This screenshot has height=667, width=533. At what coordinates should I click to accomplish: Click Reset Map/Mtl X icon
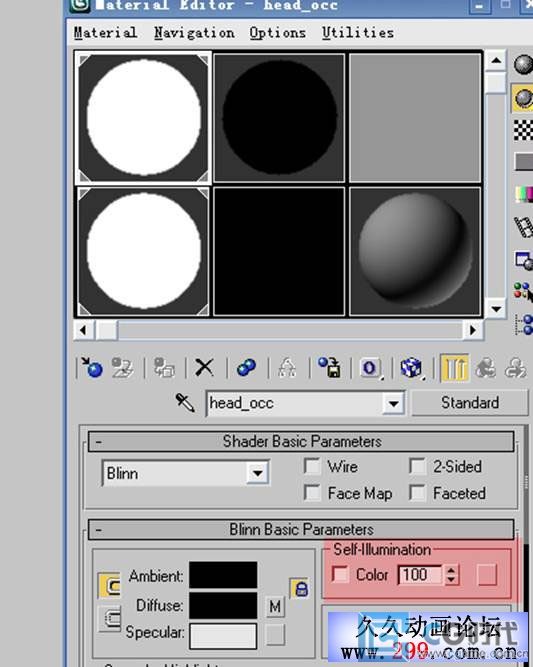[x=205, y=368]
